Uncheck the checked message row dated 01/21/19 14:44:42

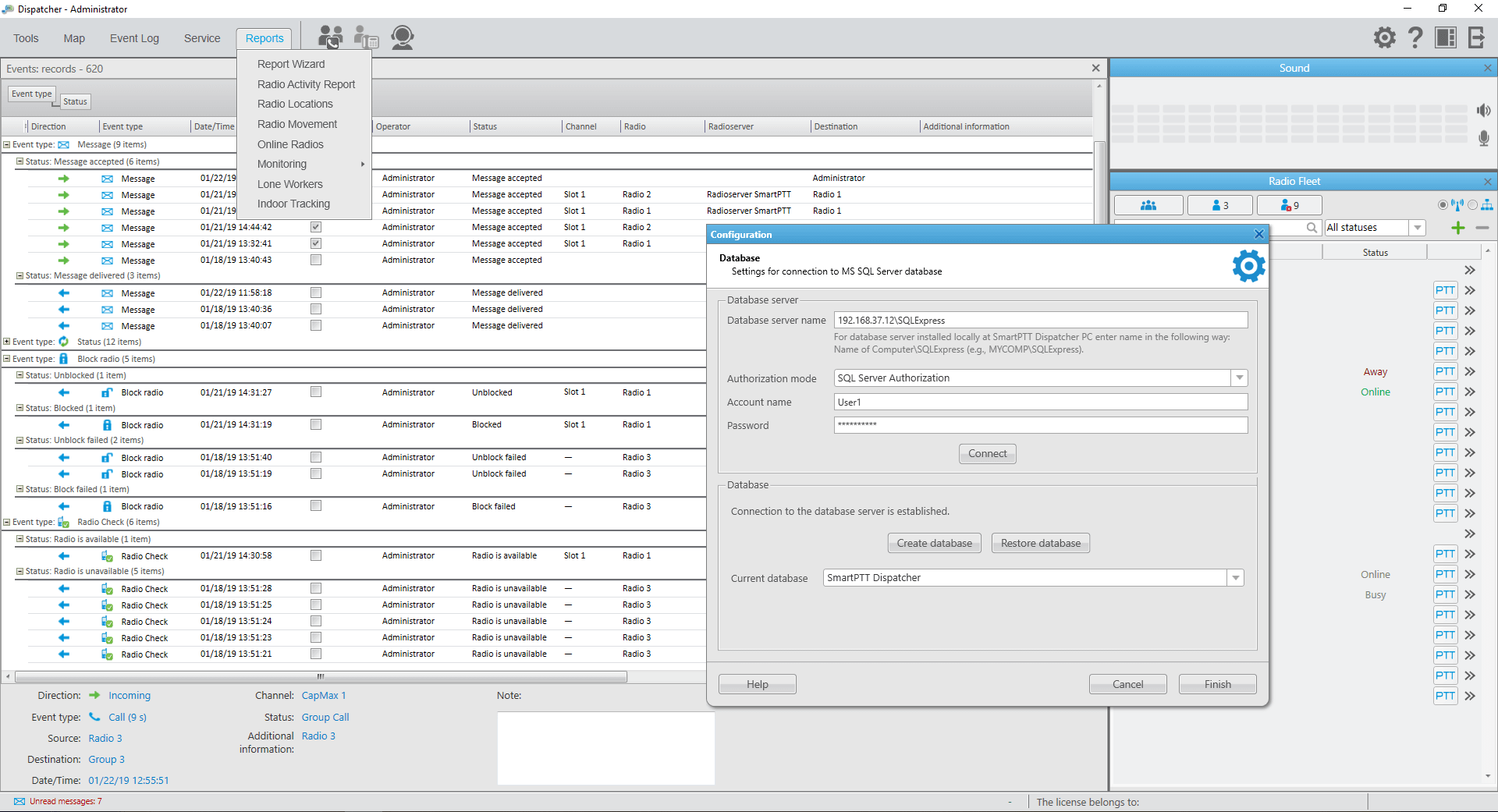(x=315, y=227)
